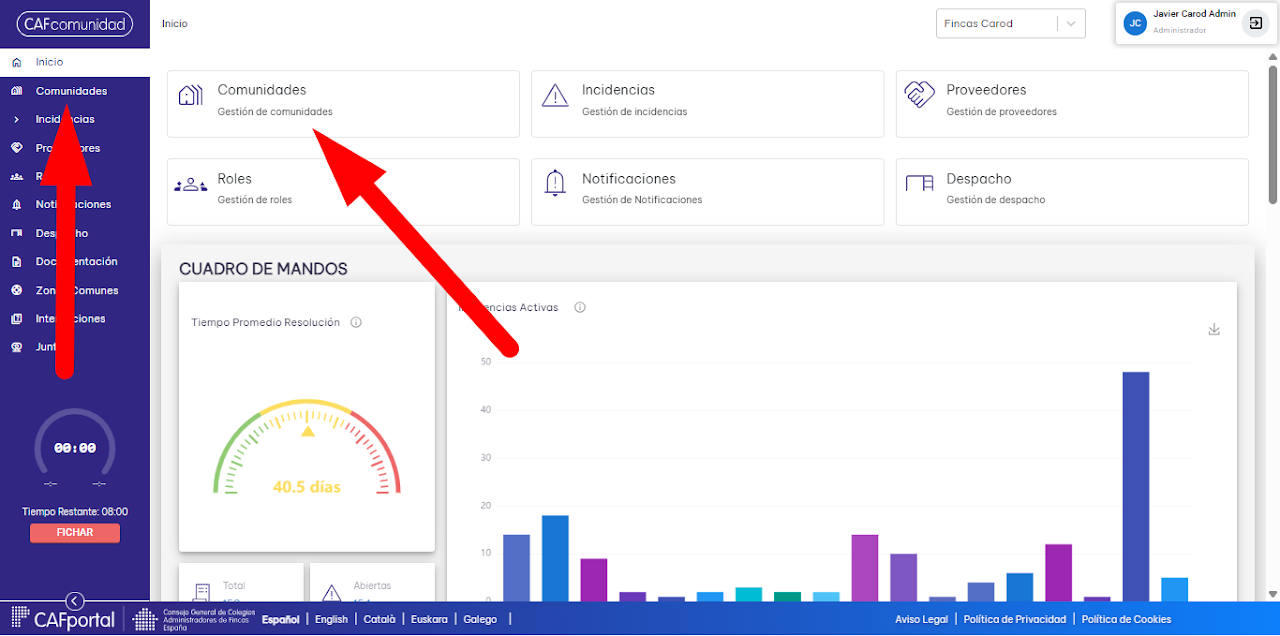The height and width of the screenshot is (636, 1280).
Task: Click the Roles people icon
Action: tap(190, 186)
